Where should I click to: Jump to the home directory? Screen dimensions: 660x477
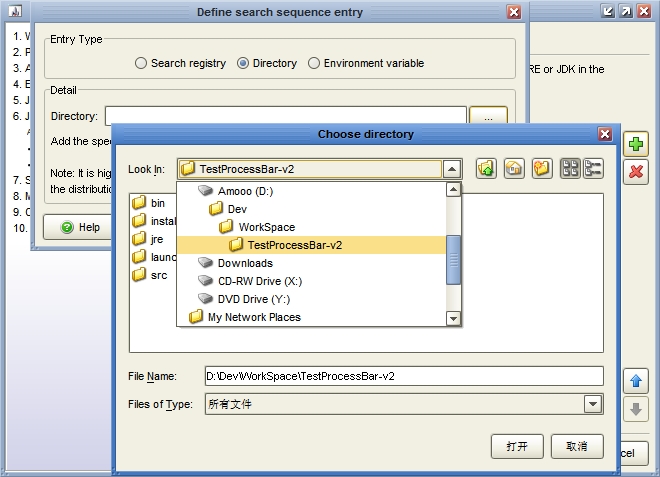[x=514, y=169]
